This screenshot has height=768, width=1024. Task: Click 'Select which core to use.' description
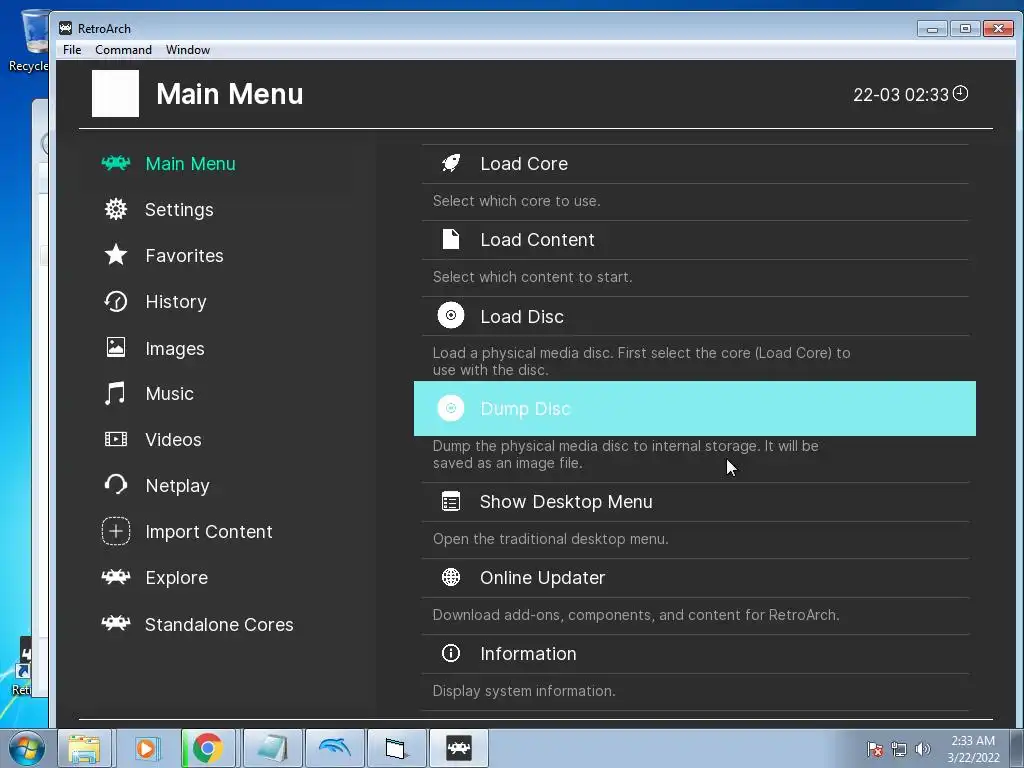(x=516, y=201)
